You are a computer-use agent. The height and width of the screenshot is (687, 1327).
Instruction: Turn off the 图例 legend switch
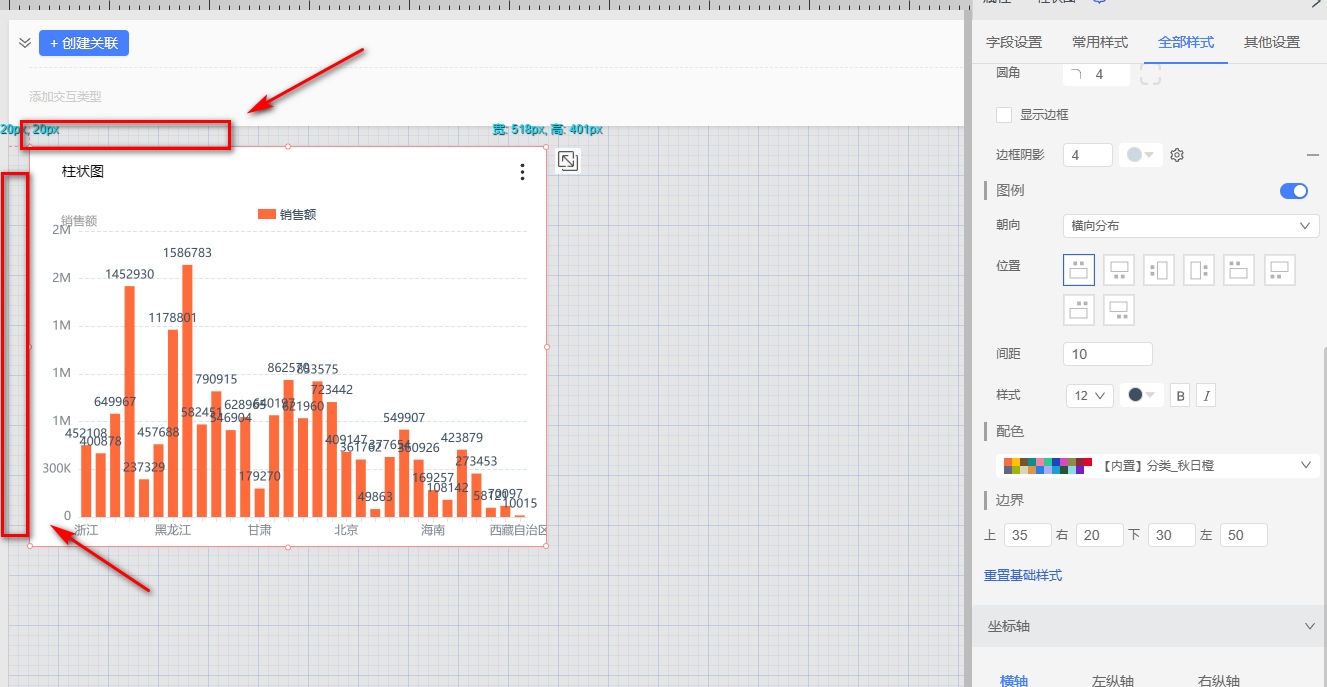click(x=1293, y=191)
